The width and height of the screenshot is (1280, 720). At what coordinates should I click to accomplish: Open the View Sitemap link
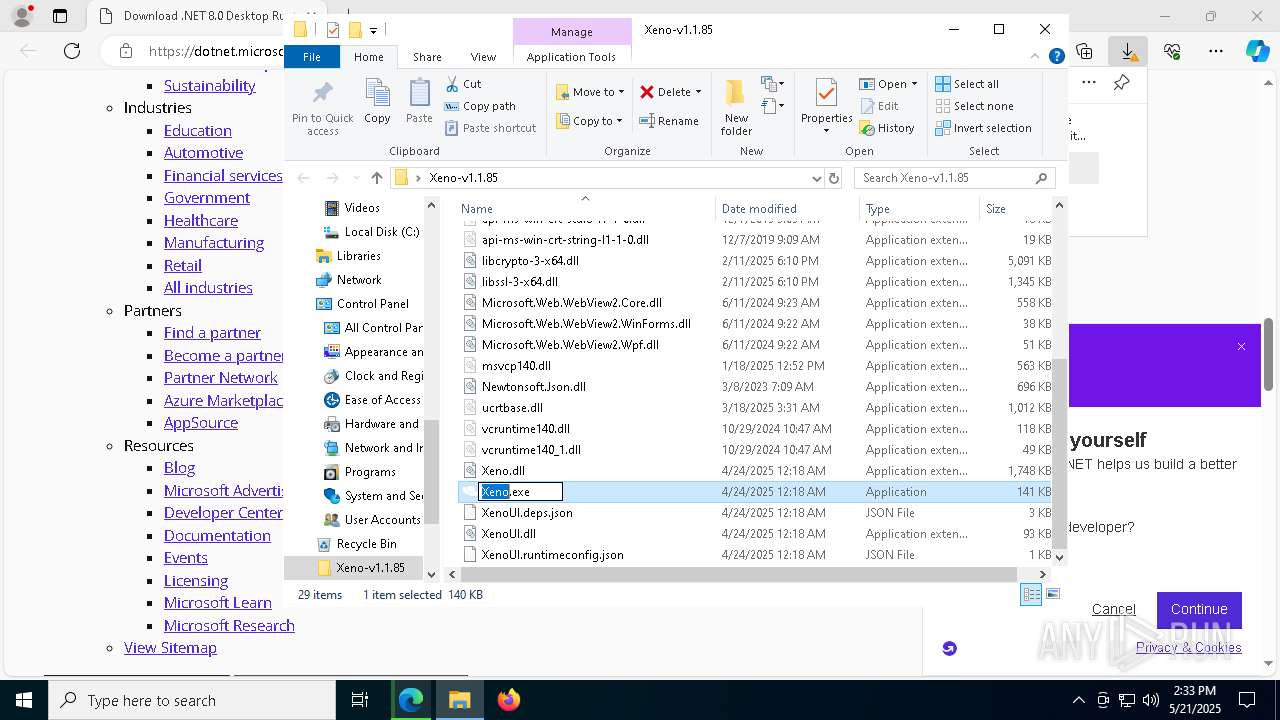pyautogui.click(x=170, y=648)
